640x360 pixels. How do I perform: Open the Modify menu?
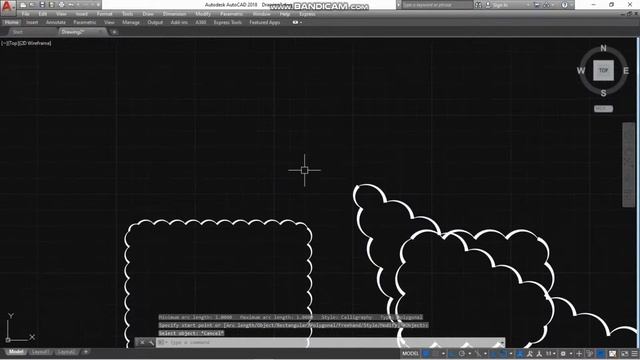[203, 14]
